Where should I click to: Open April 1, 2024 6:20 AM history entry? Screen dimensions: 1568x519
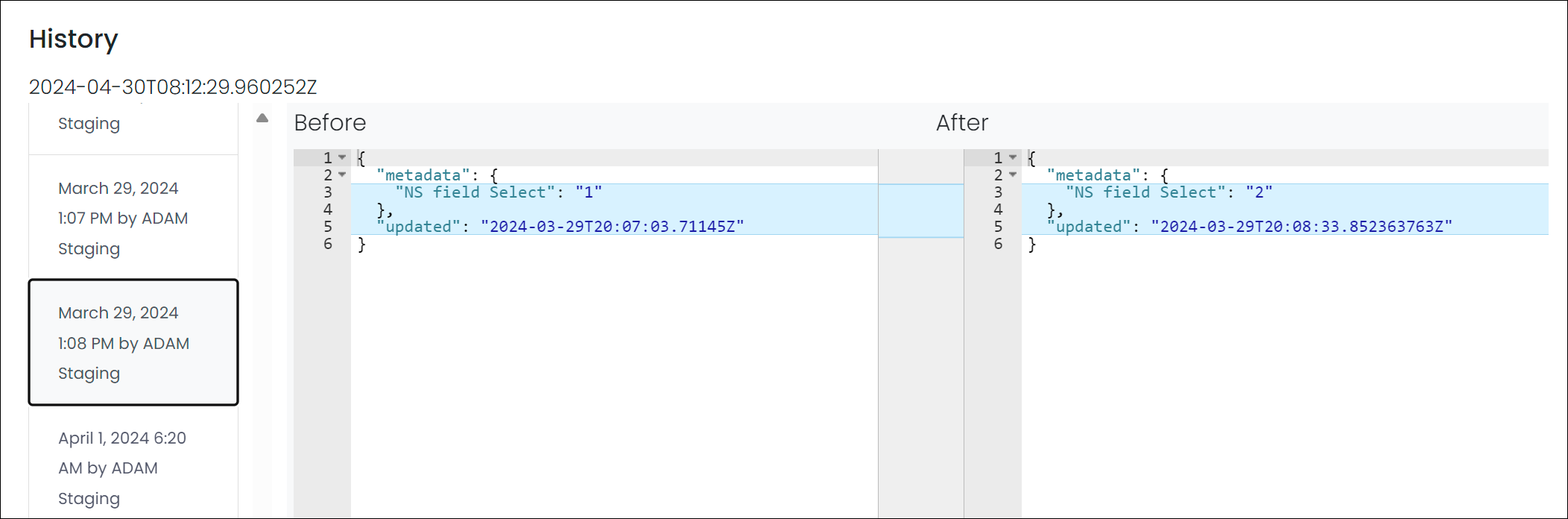[x=133, y=468]
